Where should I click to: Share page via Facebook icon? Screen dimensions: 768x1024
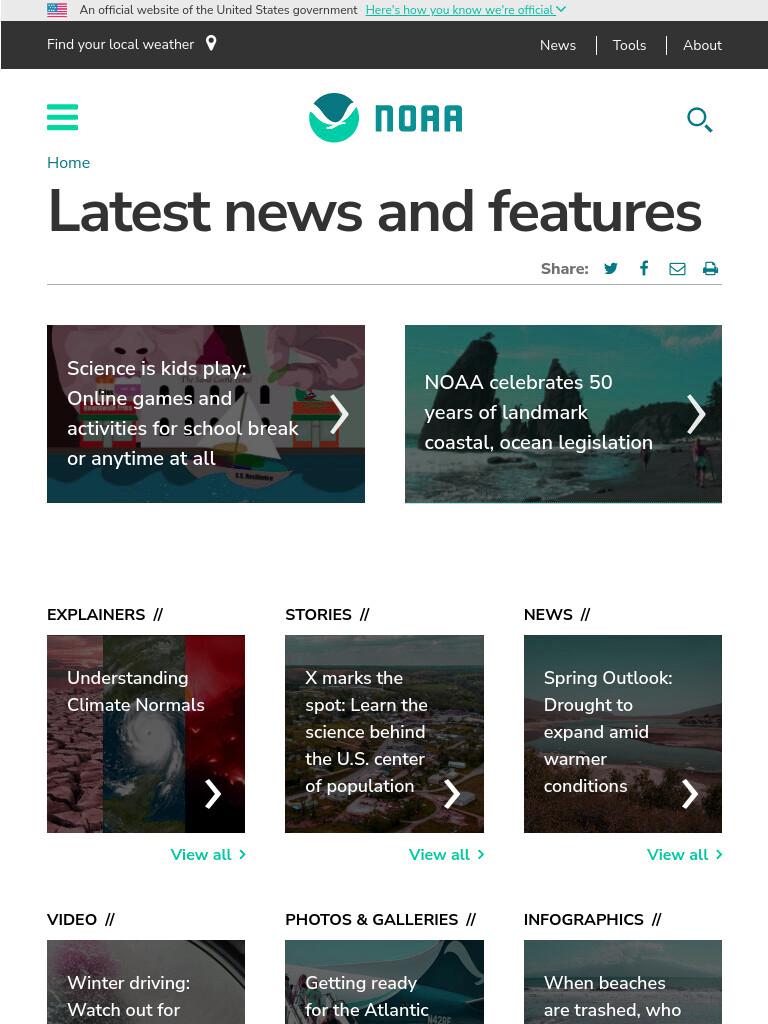click(644, 268)
